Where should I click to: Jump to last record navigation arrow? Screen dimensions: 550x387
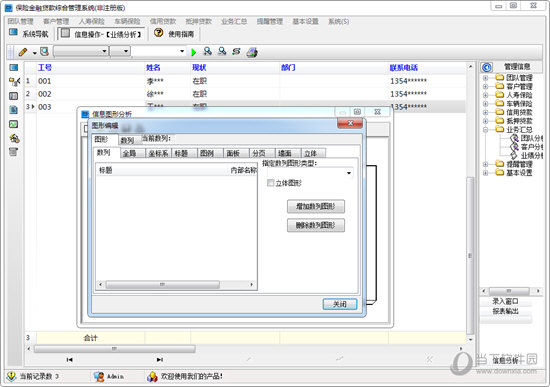point(160,359)
